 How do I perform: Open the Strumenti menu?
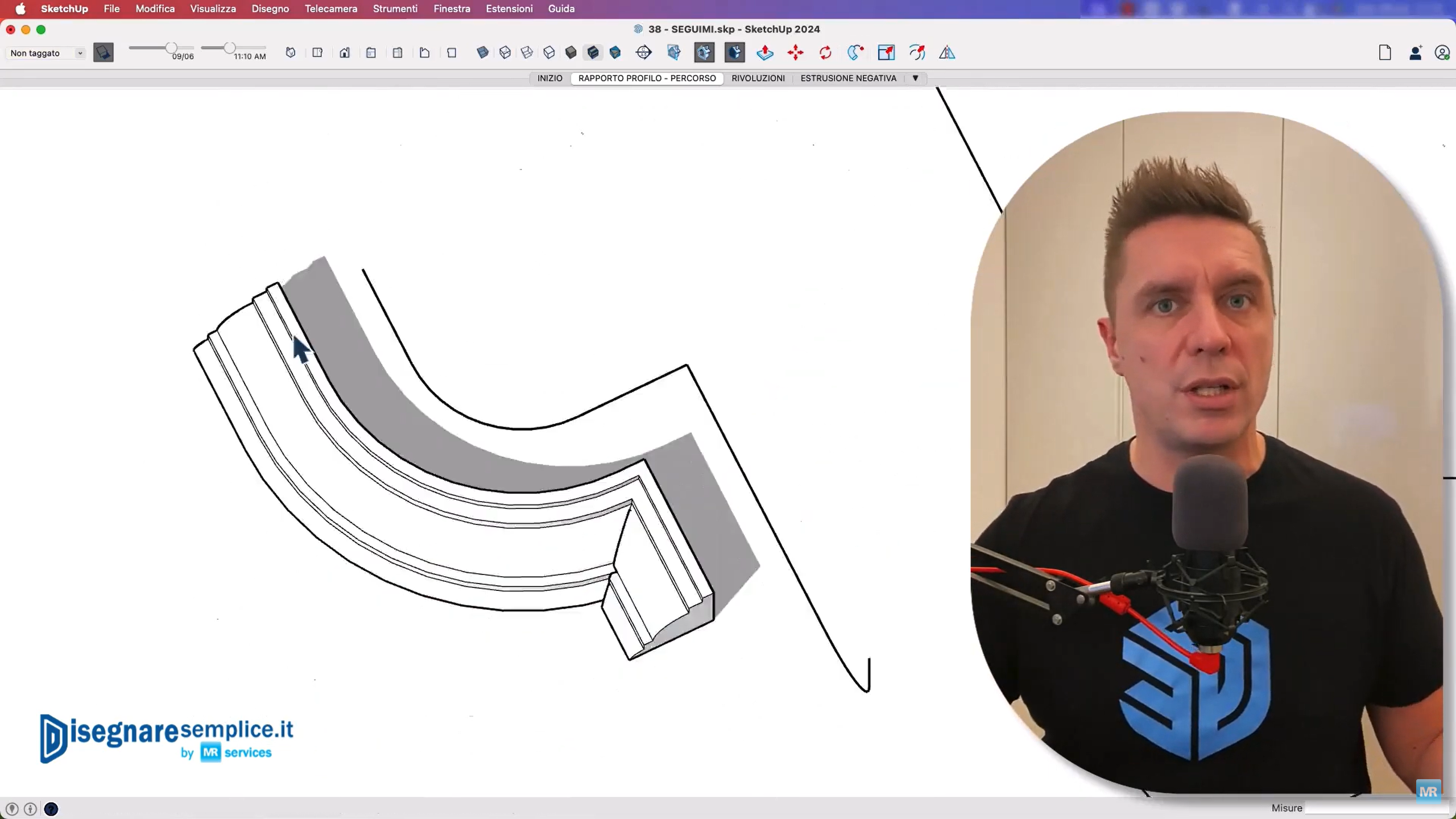(395, 9)
